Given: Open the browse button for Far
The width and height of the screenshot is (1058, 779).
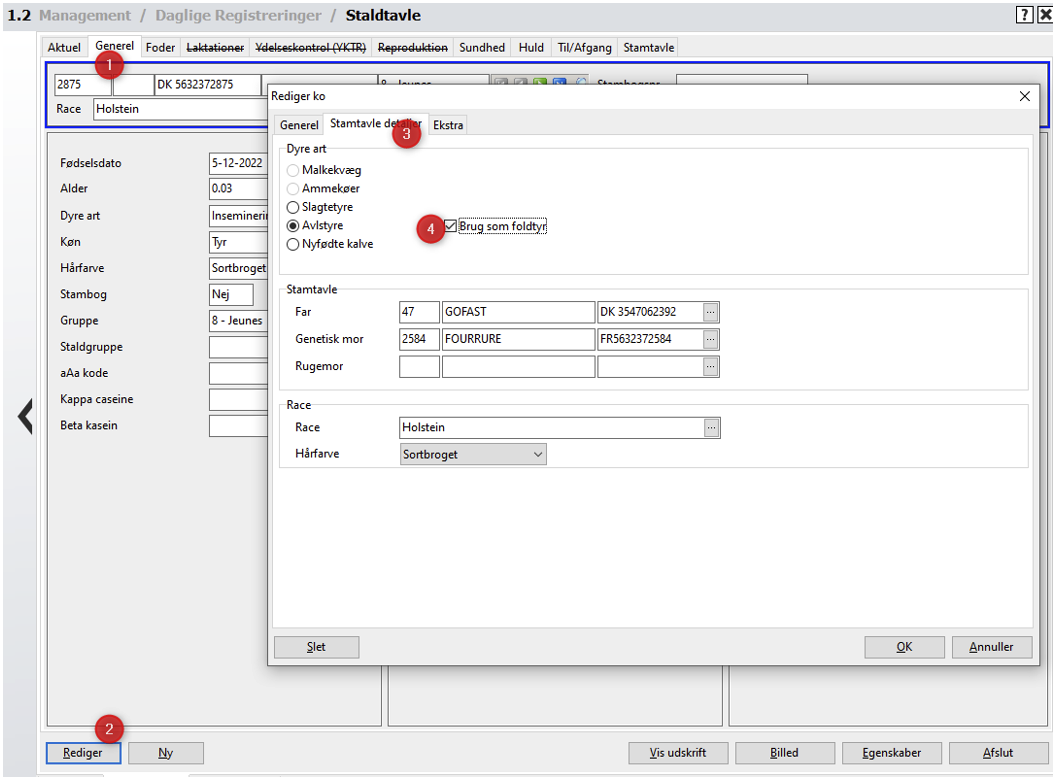Looking at the screenshot, I should [710, 312].
